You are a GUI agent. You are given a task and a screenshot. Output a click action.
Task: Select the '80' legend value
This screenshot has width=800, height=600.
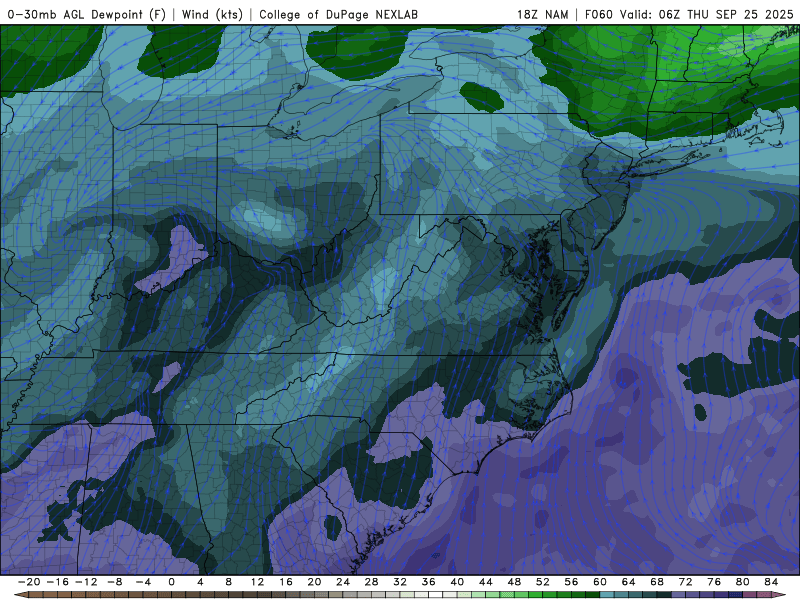743,582
